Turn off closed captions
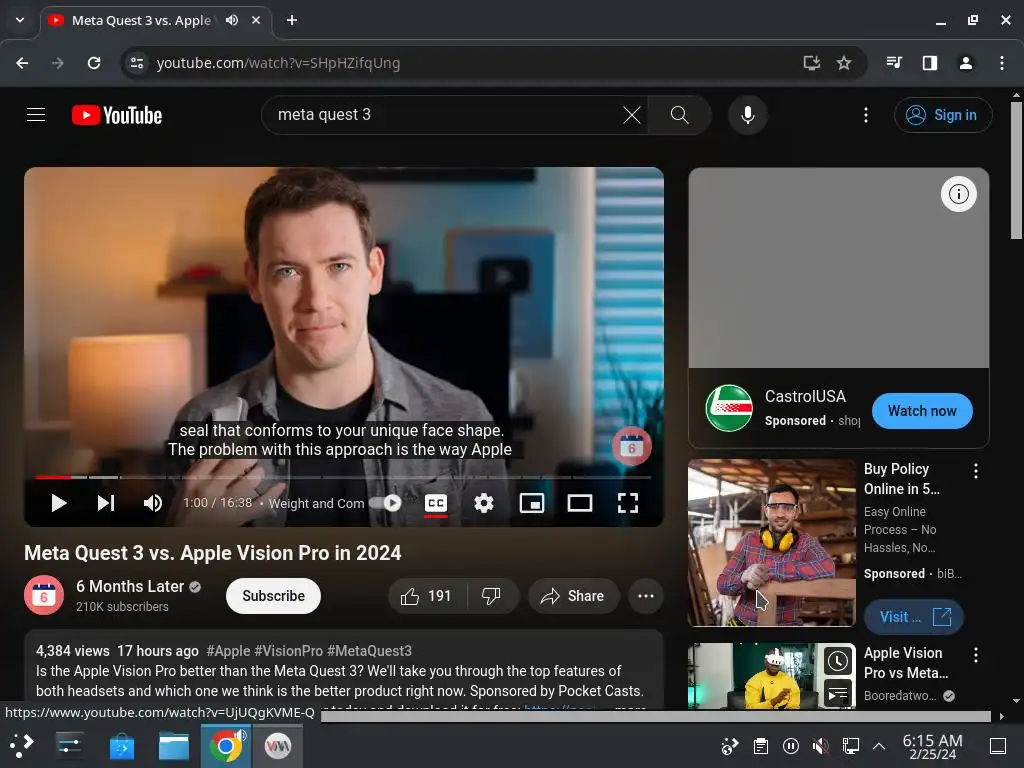The height and width of the screenshot is (768, 1024). pos(436,503)
